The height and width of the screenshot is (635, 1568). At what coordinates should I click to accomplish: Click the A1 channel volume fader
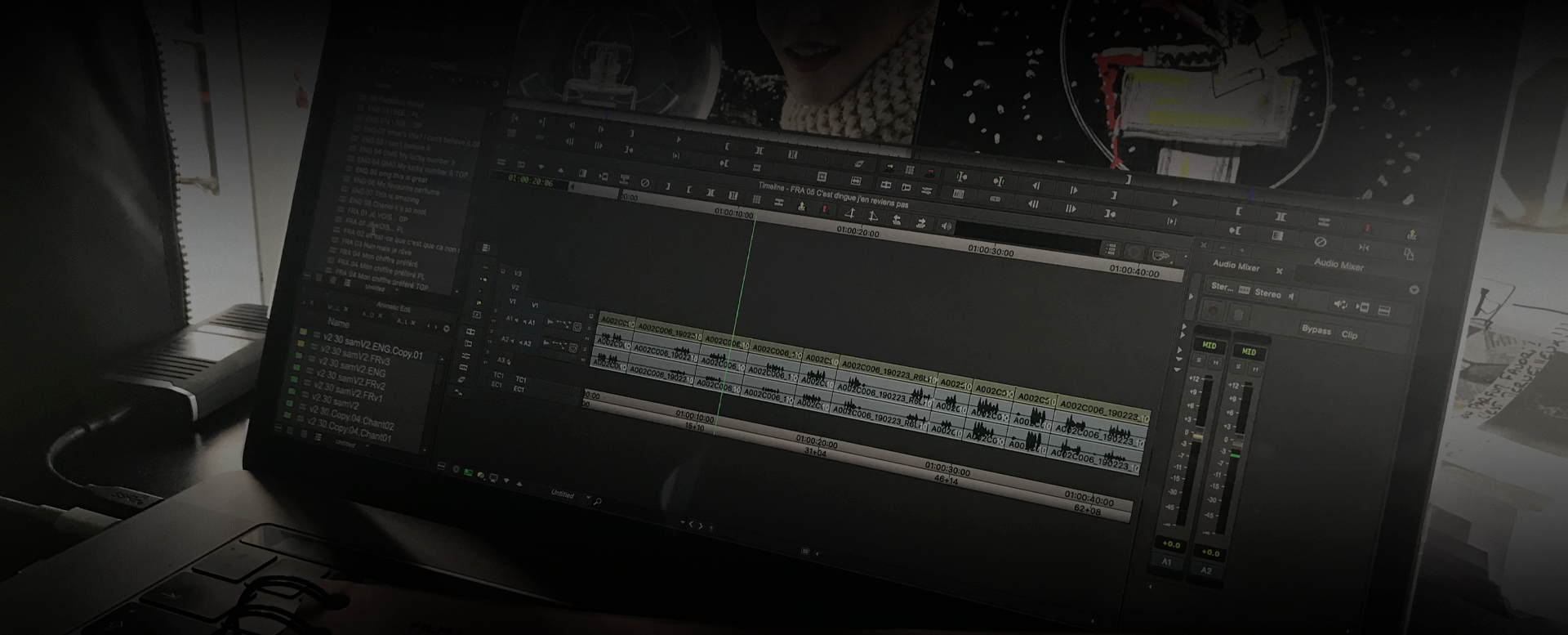click(x=1197, y=436)
